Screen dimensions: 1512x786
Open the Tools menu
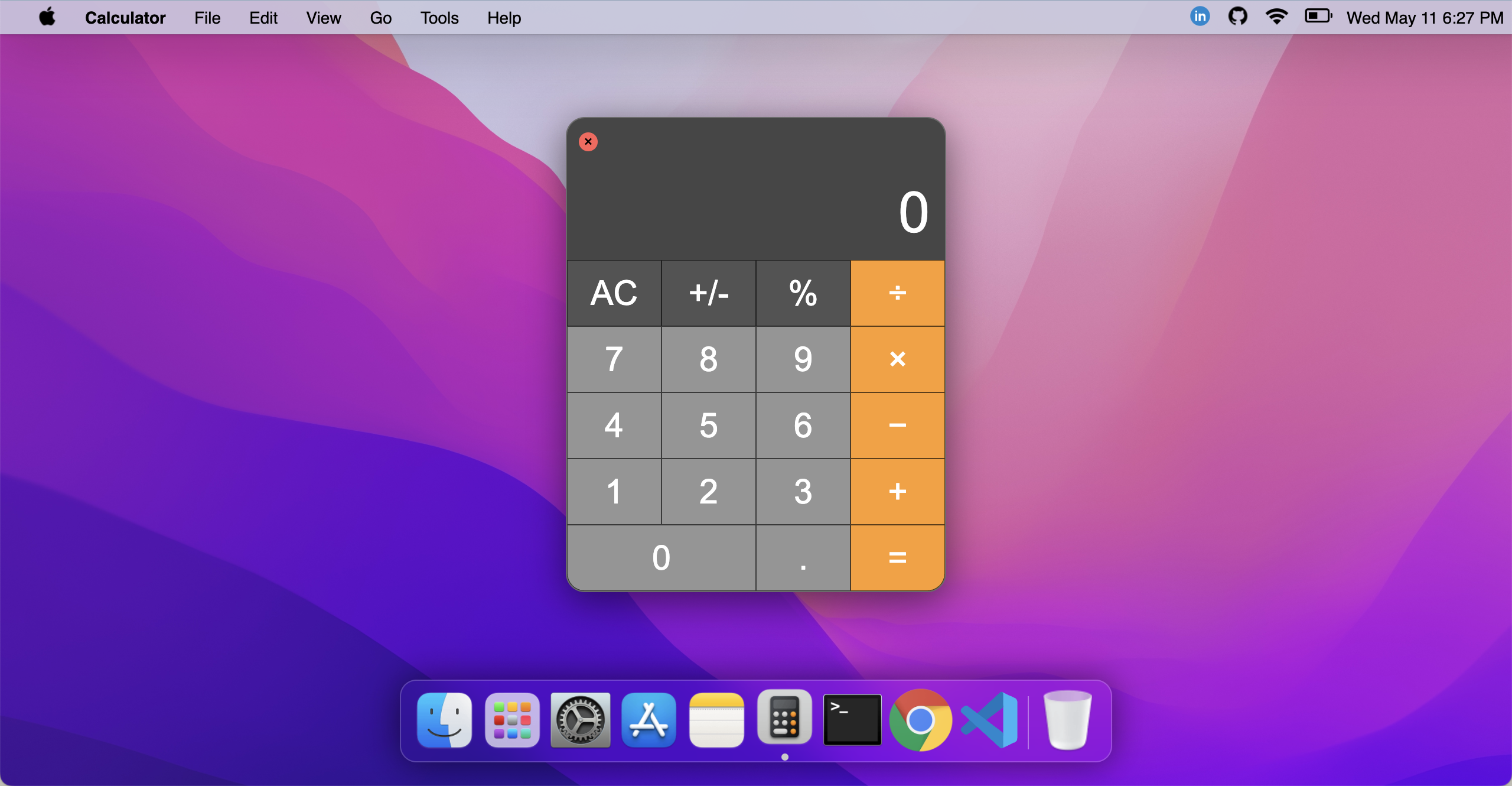[439, 18]
